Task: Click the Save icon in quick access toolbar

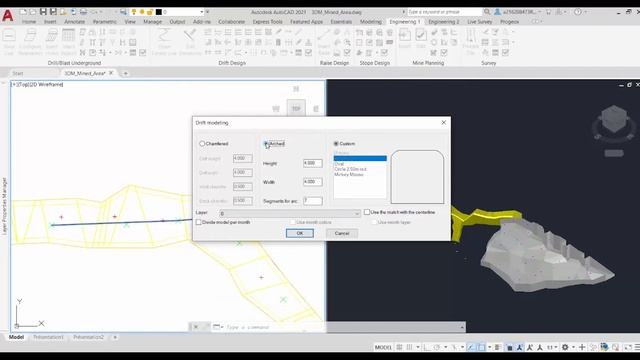Action: (x=43, y=12)
